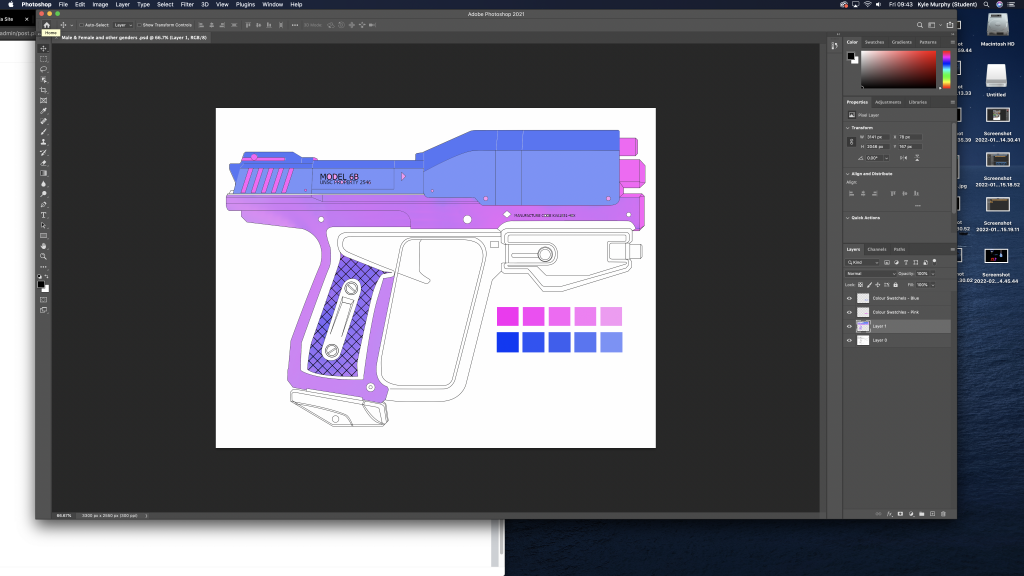Collapse the Quick Actions section
The height and width of the screenshot is (576, 1024).
(848, 217)
